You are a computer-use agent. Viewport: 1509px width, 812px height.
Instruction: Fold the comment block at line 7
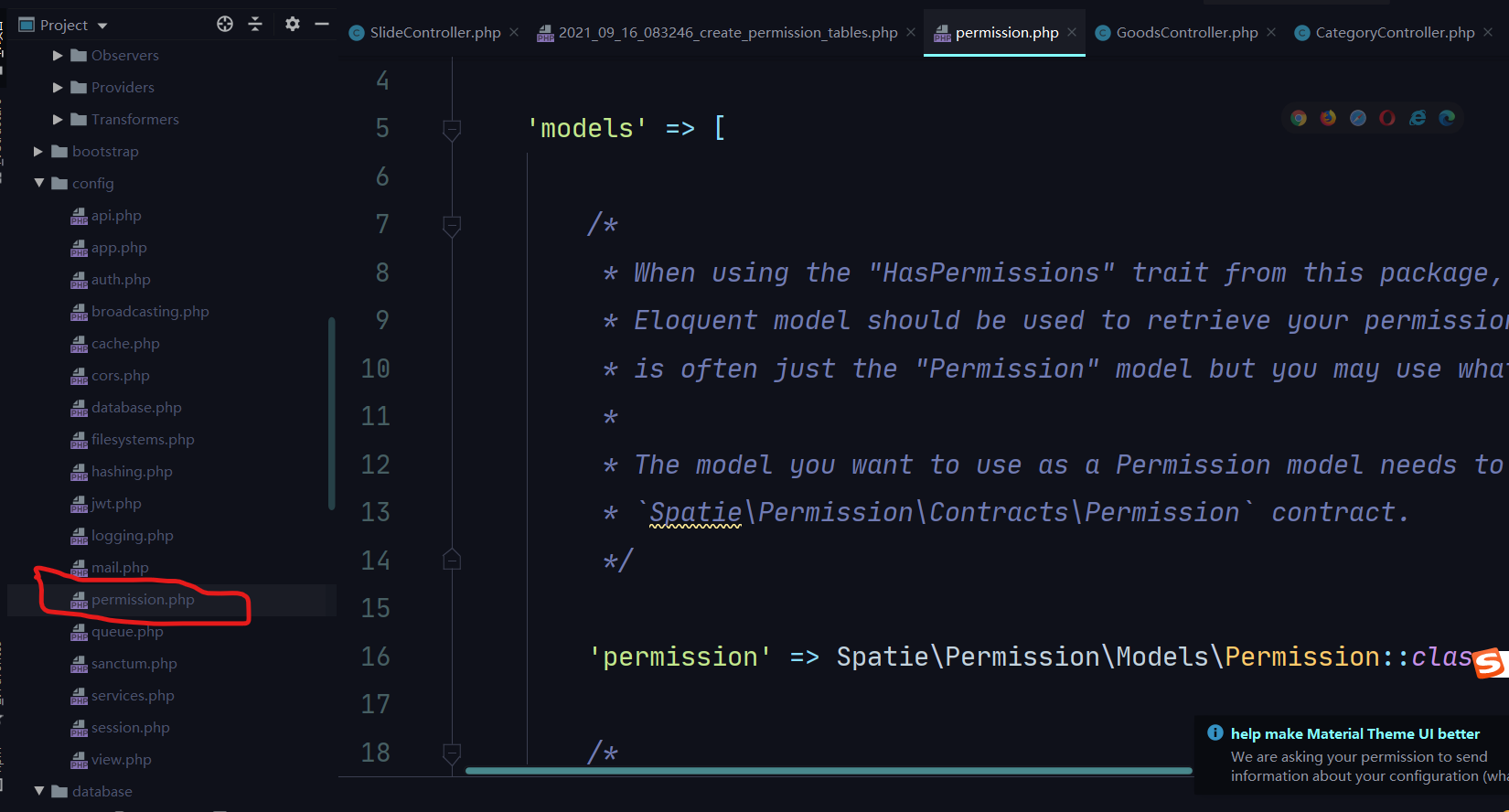pos(452,225)
